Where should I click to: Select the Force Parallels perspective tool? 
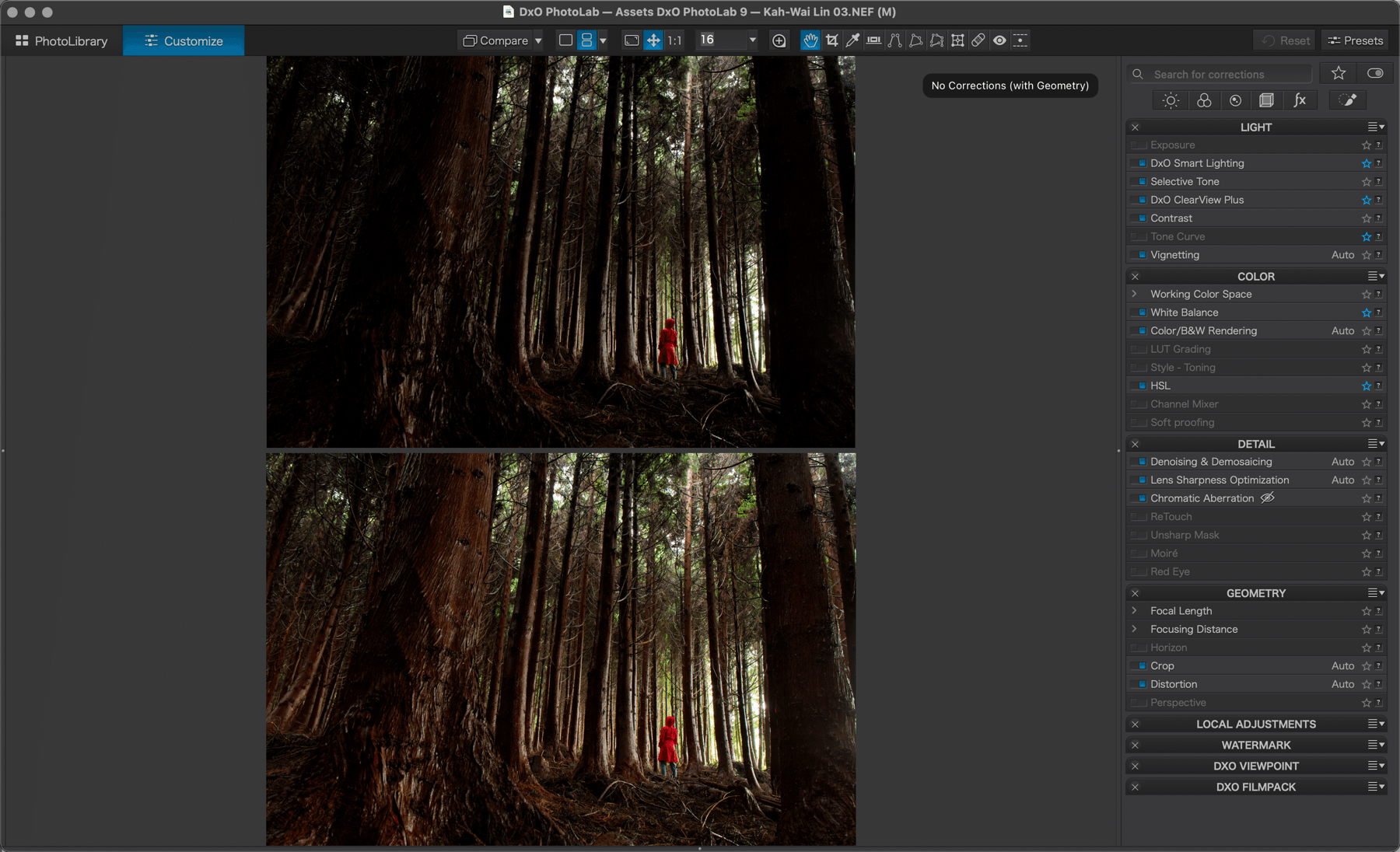point(895,40)
